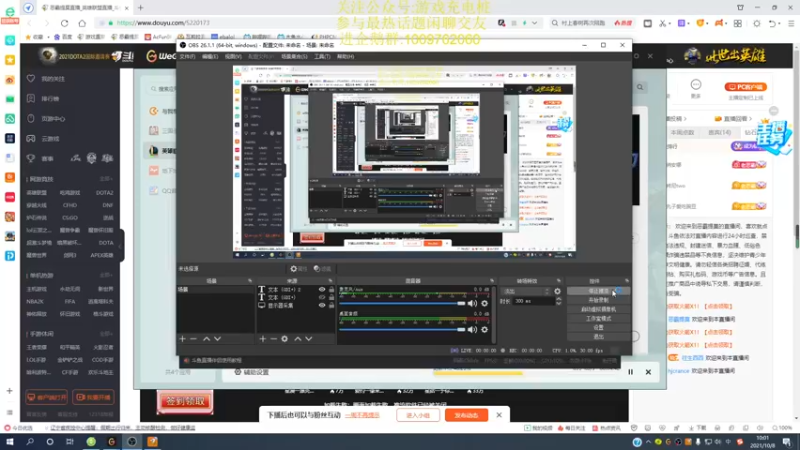Open the 属性 properties button above docks
Screen dimensions: 800x450
coord(298,269)
